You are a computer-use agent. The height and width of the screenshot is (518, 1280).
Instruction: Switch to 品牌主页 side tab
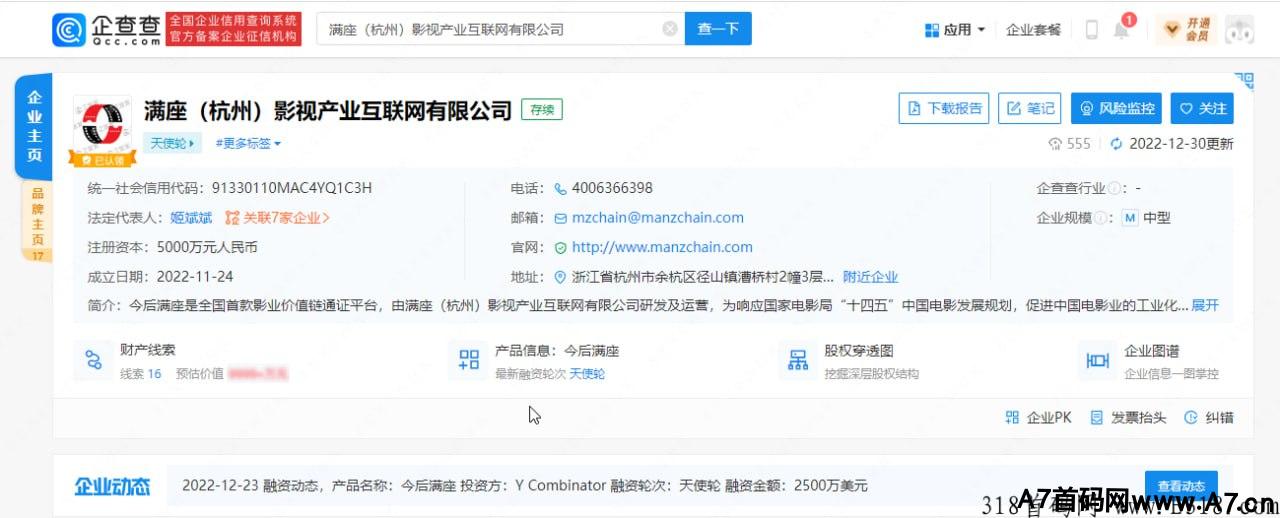point(37,222)
